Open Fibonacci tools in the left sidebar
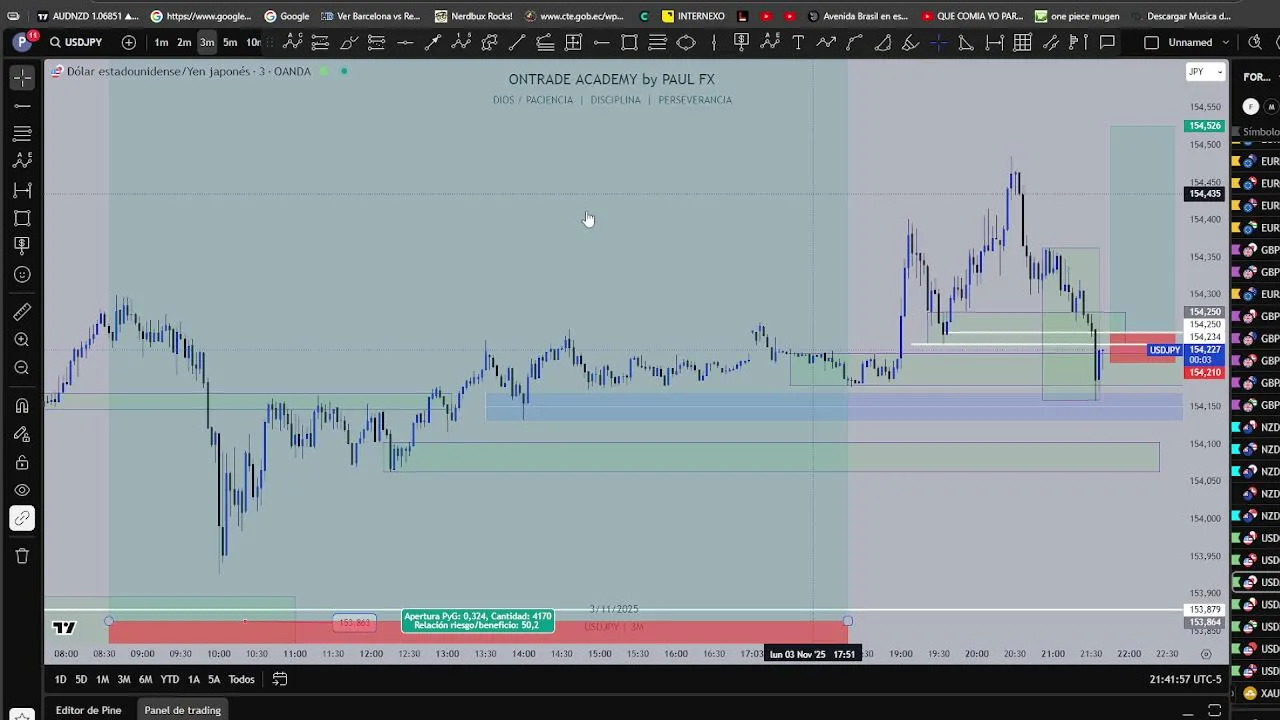This screenshot has width=1280, height=720. (22, 134)
